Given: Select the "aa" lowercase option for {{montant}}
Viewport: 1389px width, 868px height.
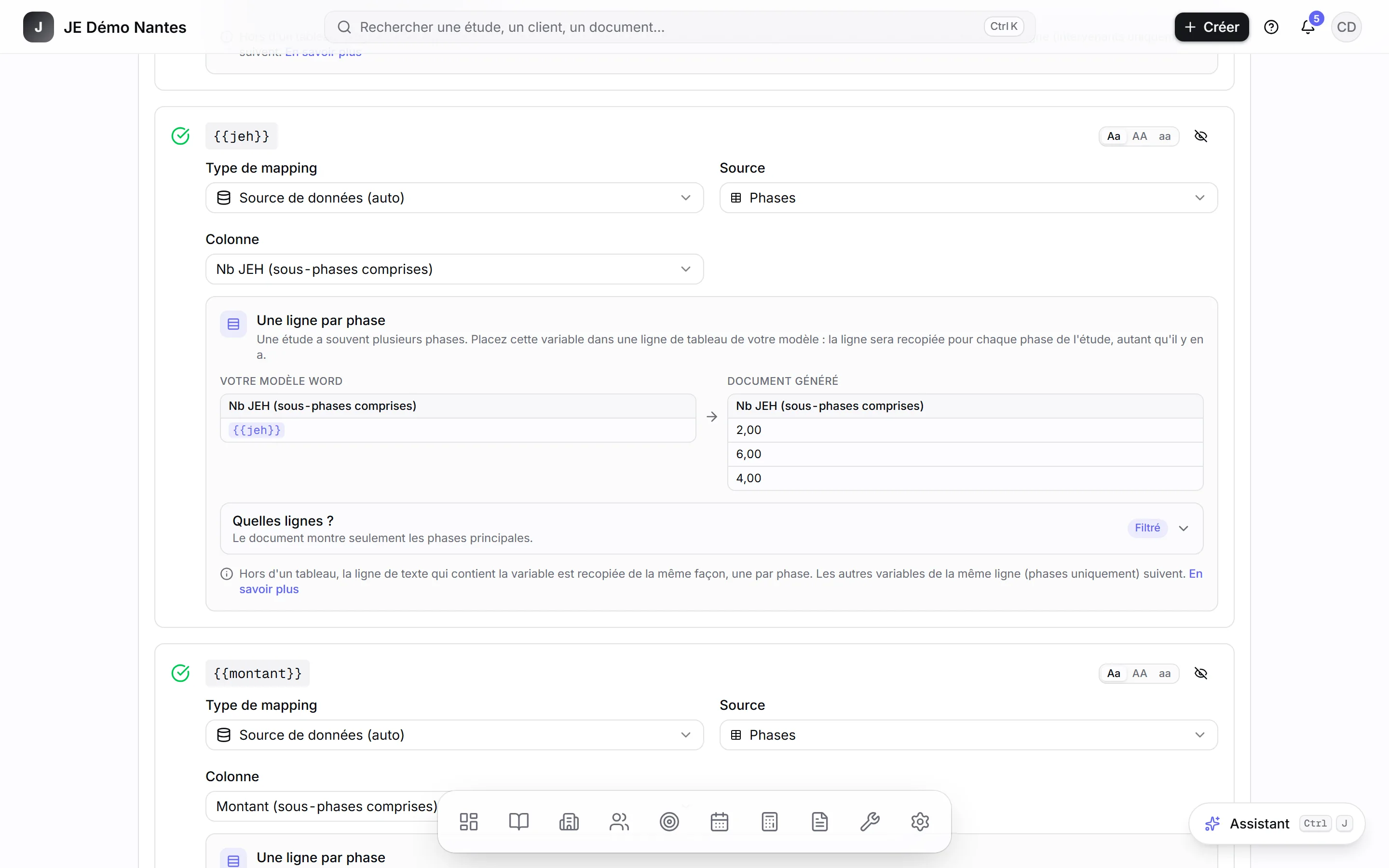Looking at the screenshot, I should click(x=1165, y=674).
